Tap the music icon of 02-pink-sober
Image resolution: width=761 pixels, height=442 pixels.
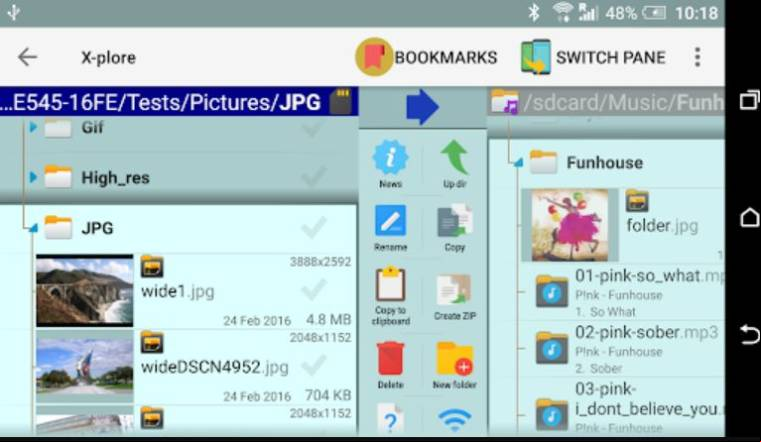(x=551, y=348)
